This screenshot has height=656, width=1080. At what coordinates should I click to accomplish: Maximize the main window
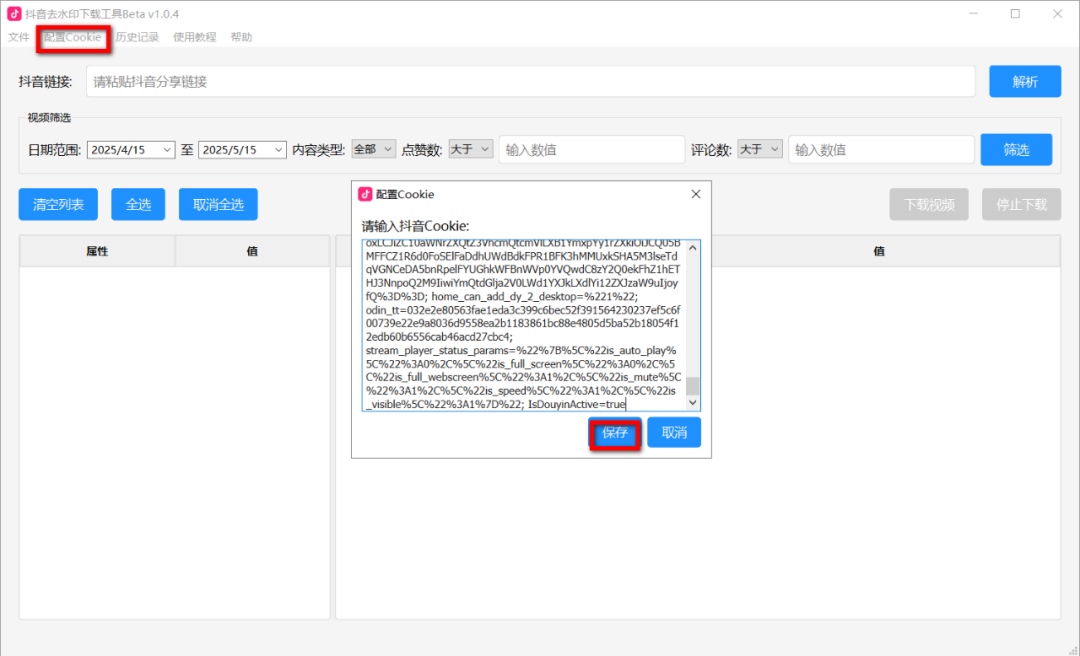click(x=1015, y=14)
